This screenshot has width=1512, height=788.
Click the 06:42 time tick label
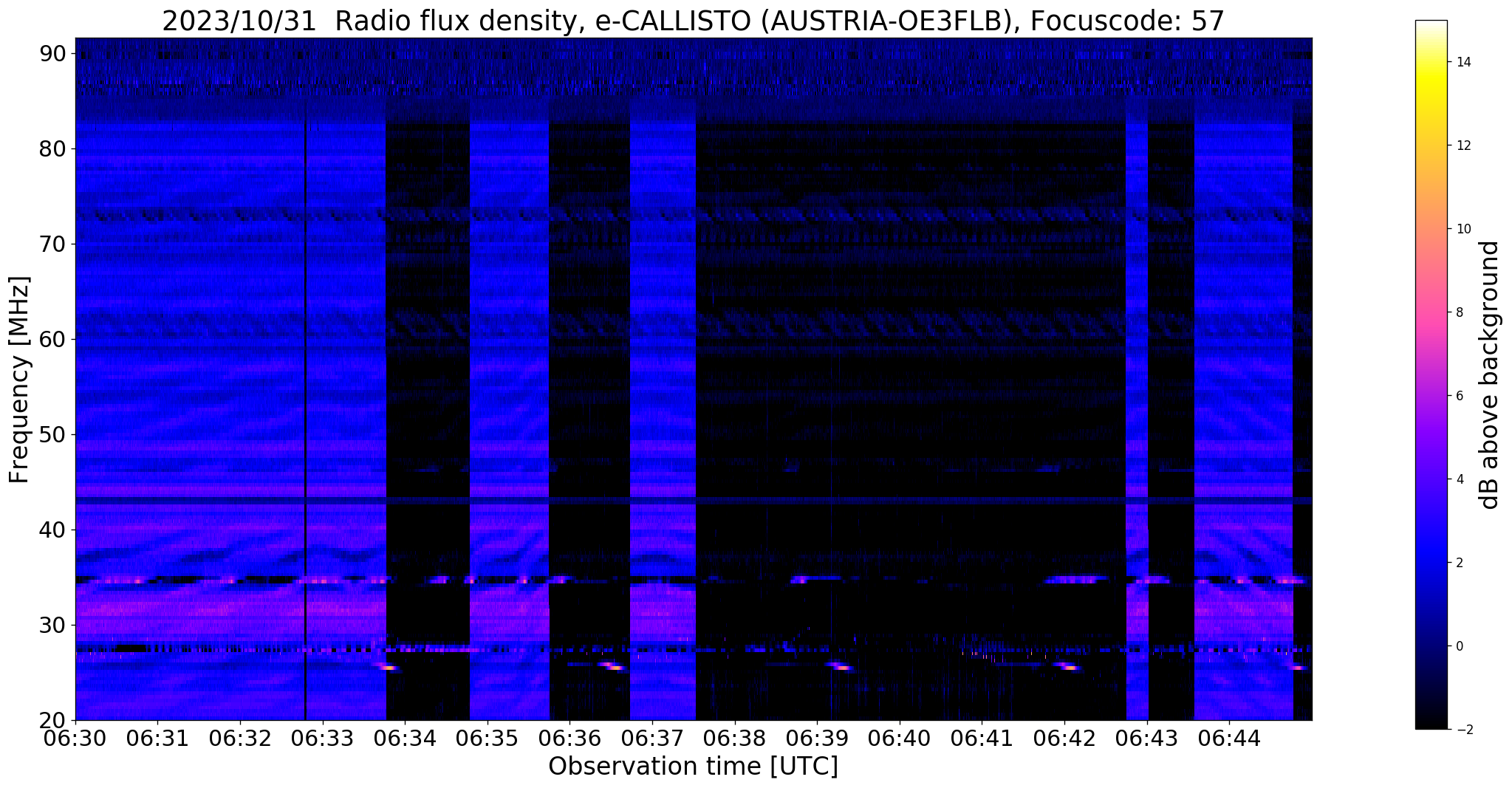1064,738
